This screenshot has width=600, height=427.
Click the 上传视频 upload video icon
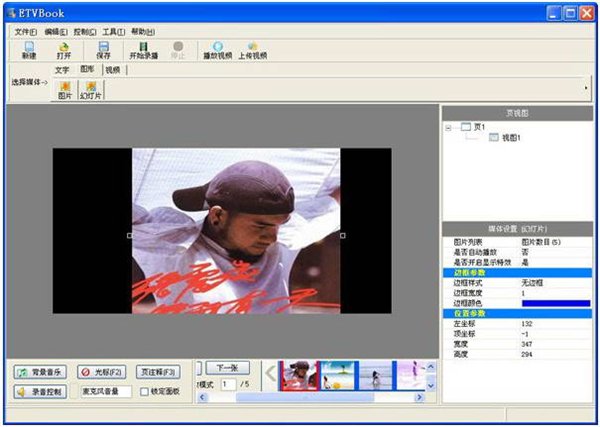coord(252,49)
